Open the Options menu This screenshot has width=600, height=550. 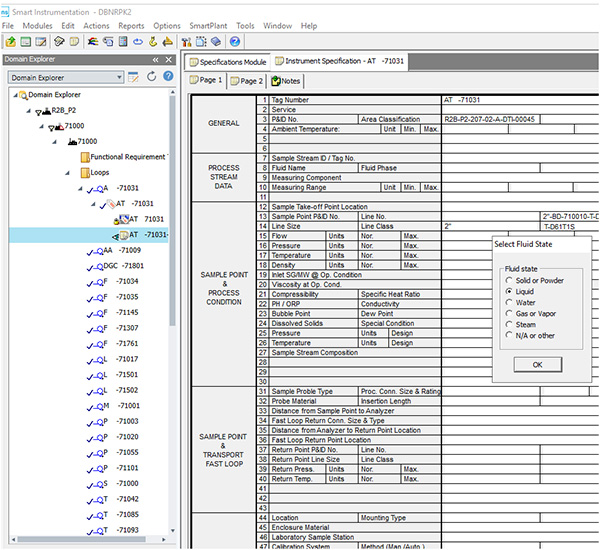(167, 26)
